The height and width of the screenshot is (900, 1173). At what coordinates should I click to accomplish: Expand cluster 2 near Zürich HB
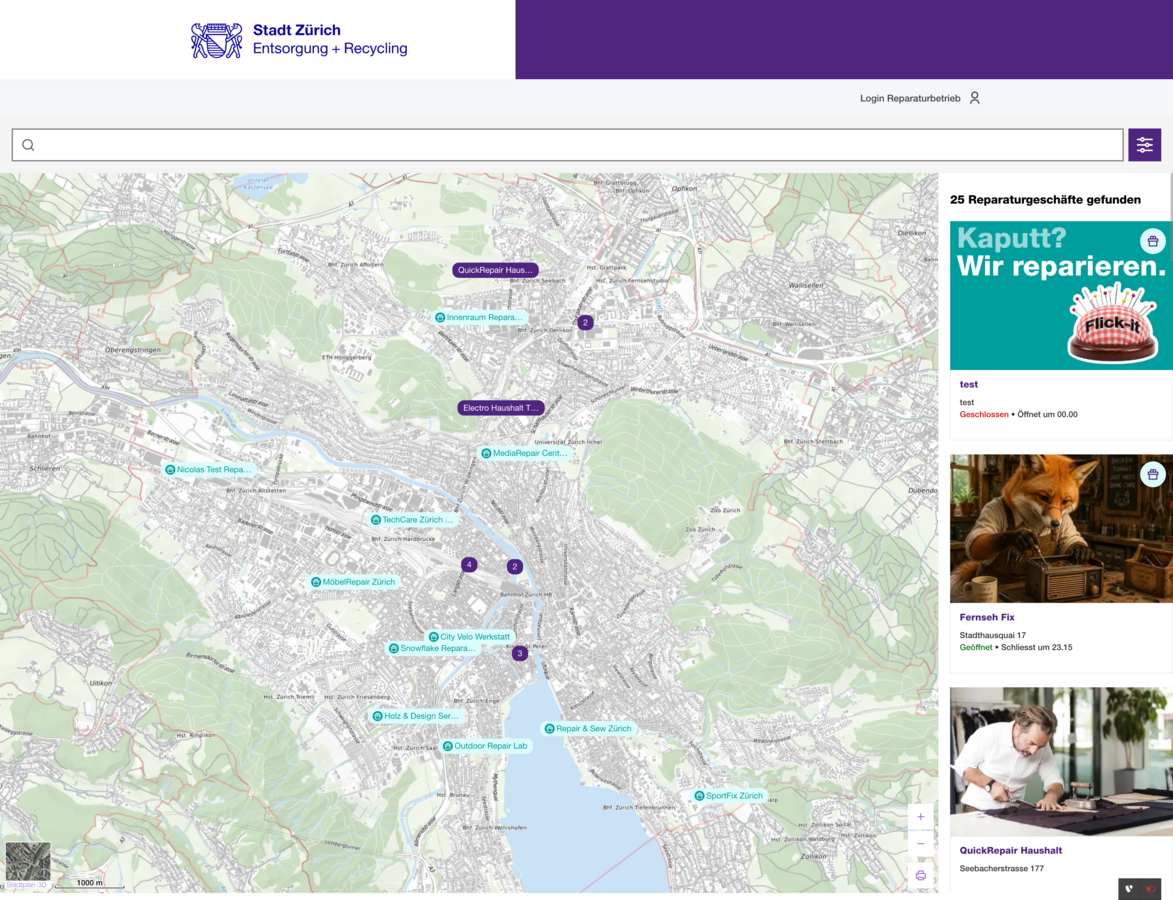click(x=515, y=566)
